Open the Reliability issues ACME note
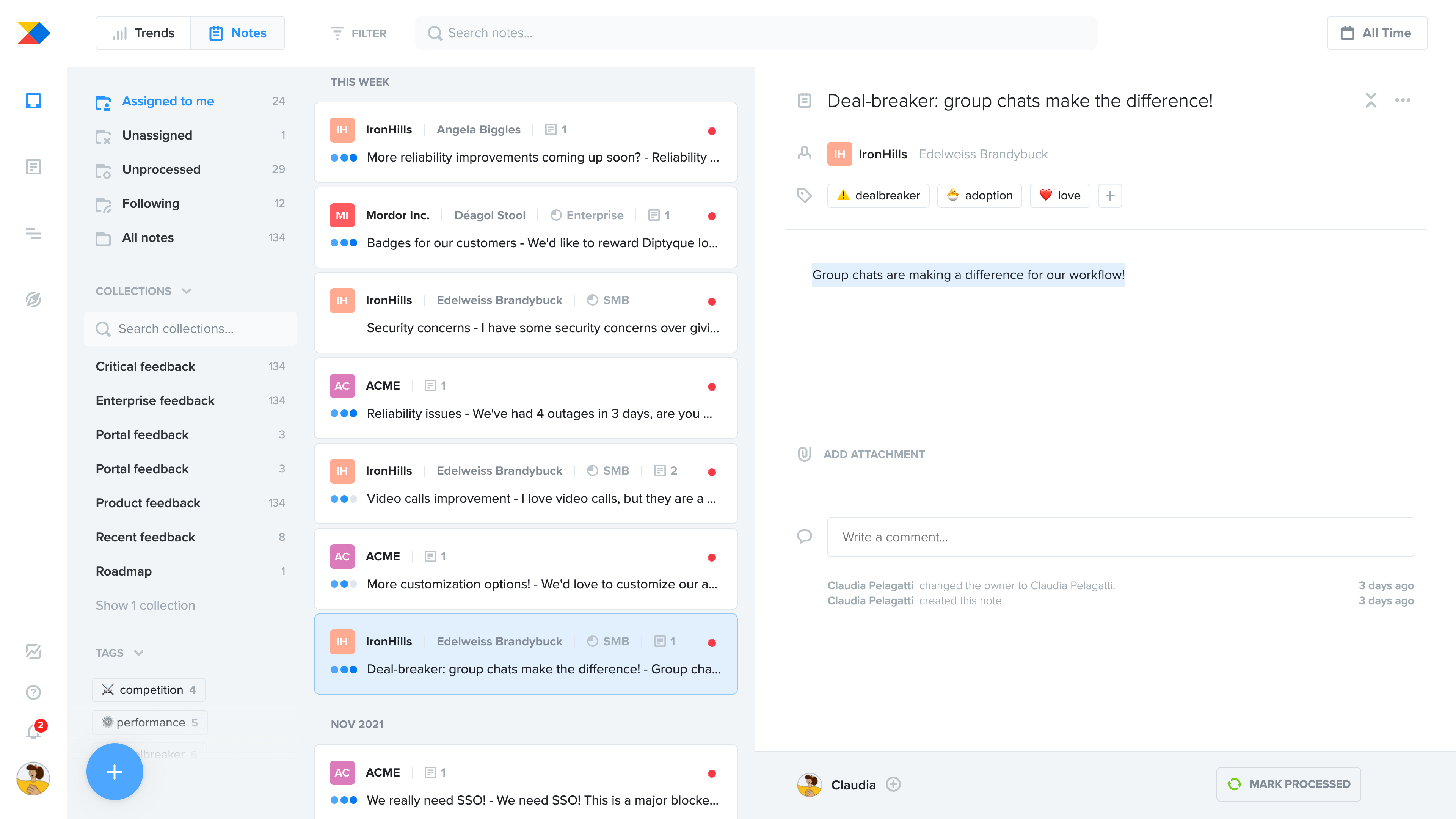Viewport: 1456px width, 819px height. pyautogui.click(x=526, y=399)
